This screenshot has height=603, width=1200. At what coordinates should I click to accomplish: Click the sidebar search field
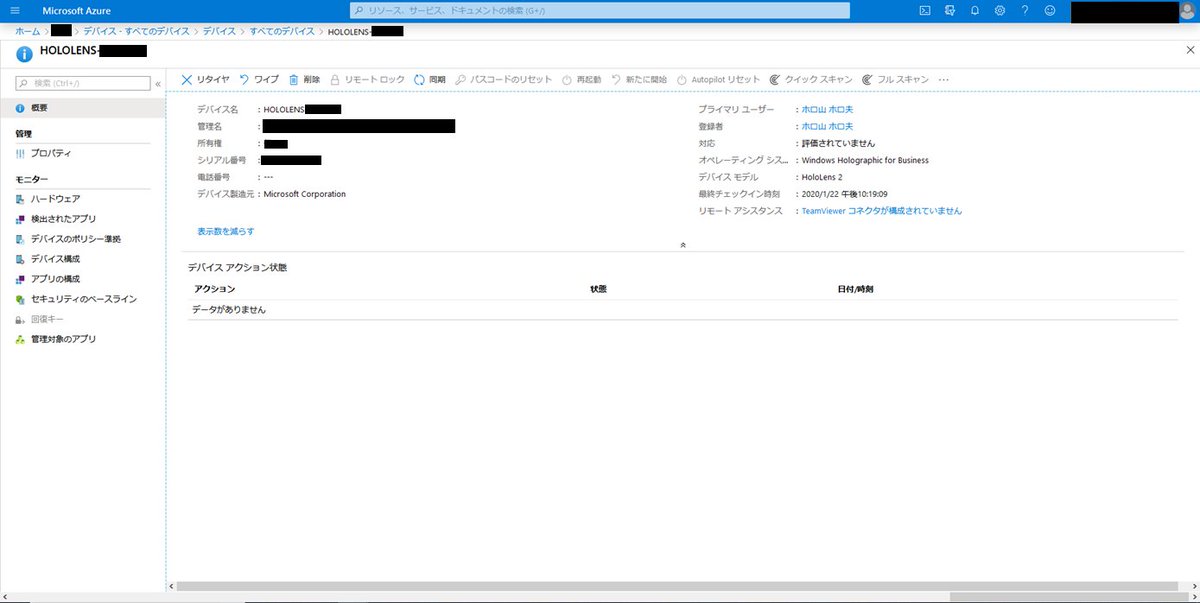coord(83,83)
